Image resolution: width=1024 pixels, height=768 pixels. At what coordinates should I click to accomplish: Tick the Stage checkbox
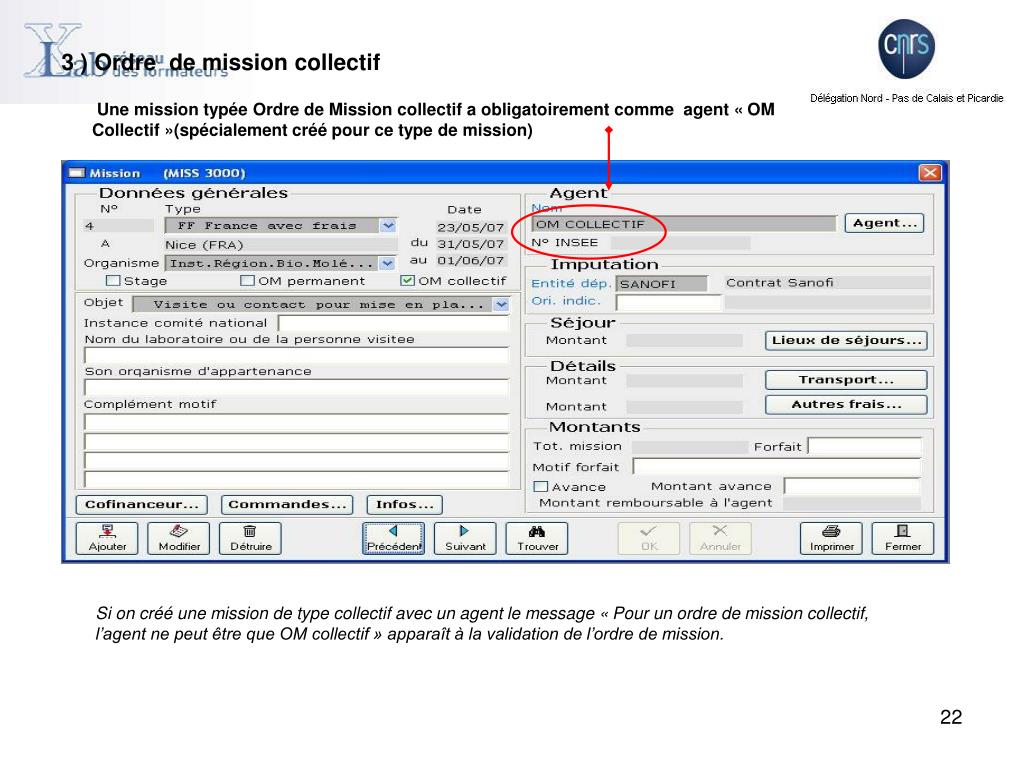pos(113,281)
